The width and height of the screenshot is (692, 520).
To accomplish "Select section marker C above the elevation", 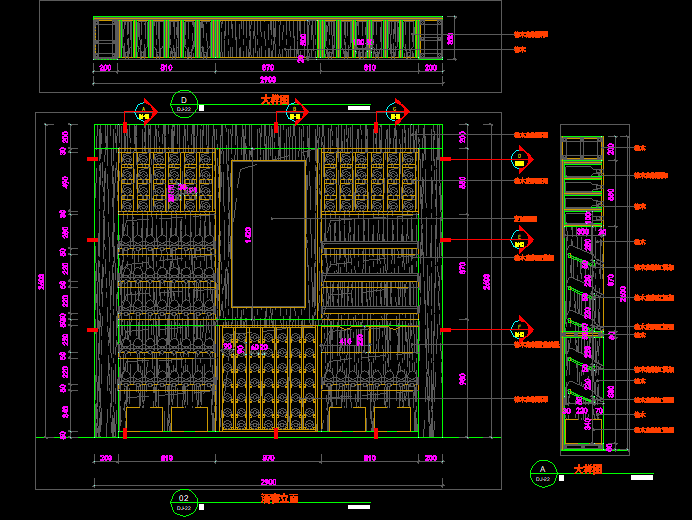I will 396,112.
